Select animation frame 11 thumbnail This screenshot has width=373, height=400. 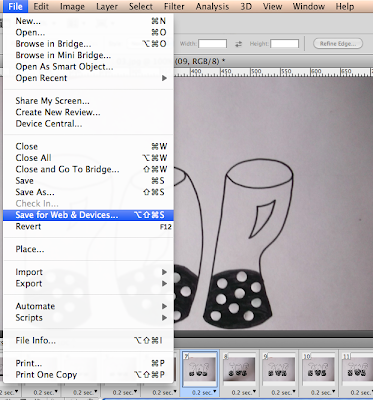coord(358,369)
